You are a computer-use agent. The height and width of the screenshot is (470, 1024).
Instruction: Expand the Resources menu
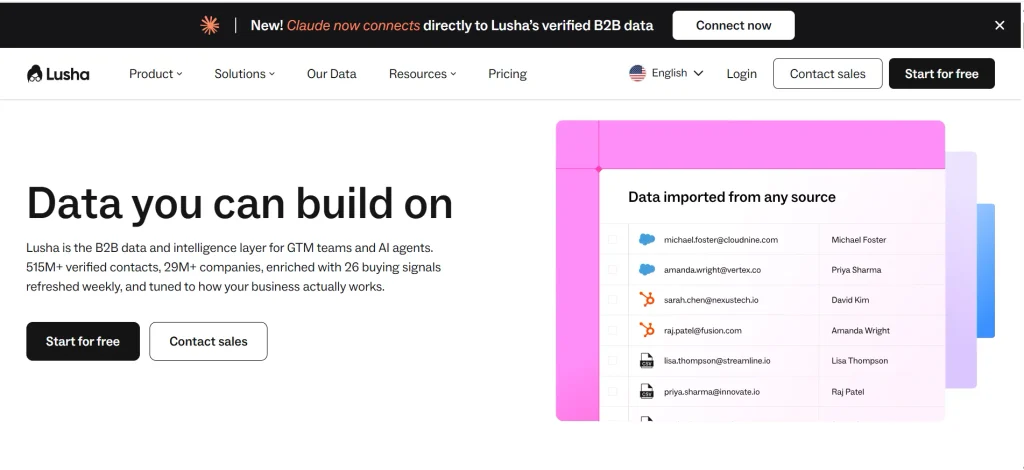coord(422,74)
